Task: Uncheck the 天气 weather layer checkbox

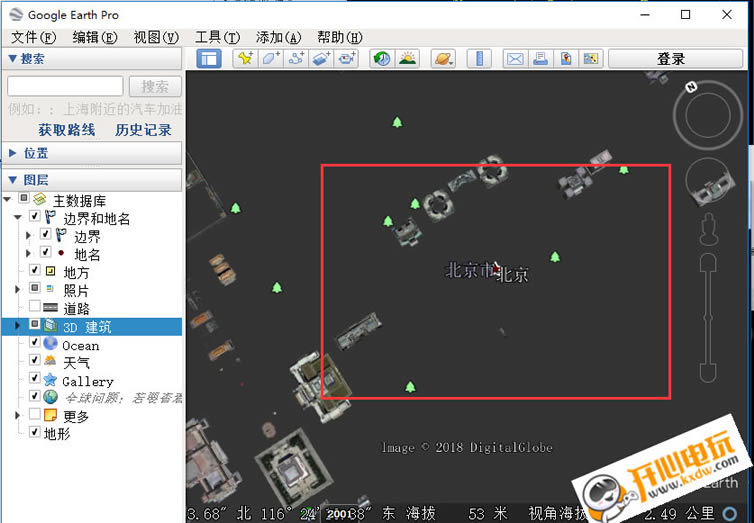Action: click(x=35, y=362)
